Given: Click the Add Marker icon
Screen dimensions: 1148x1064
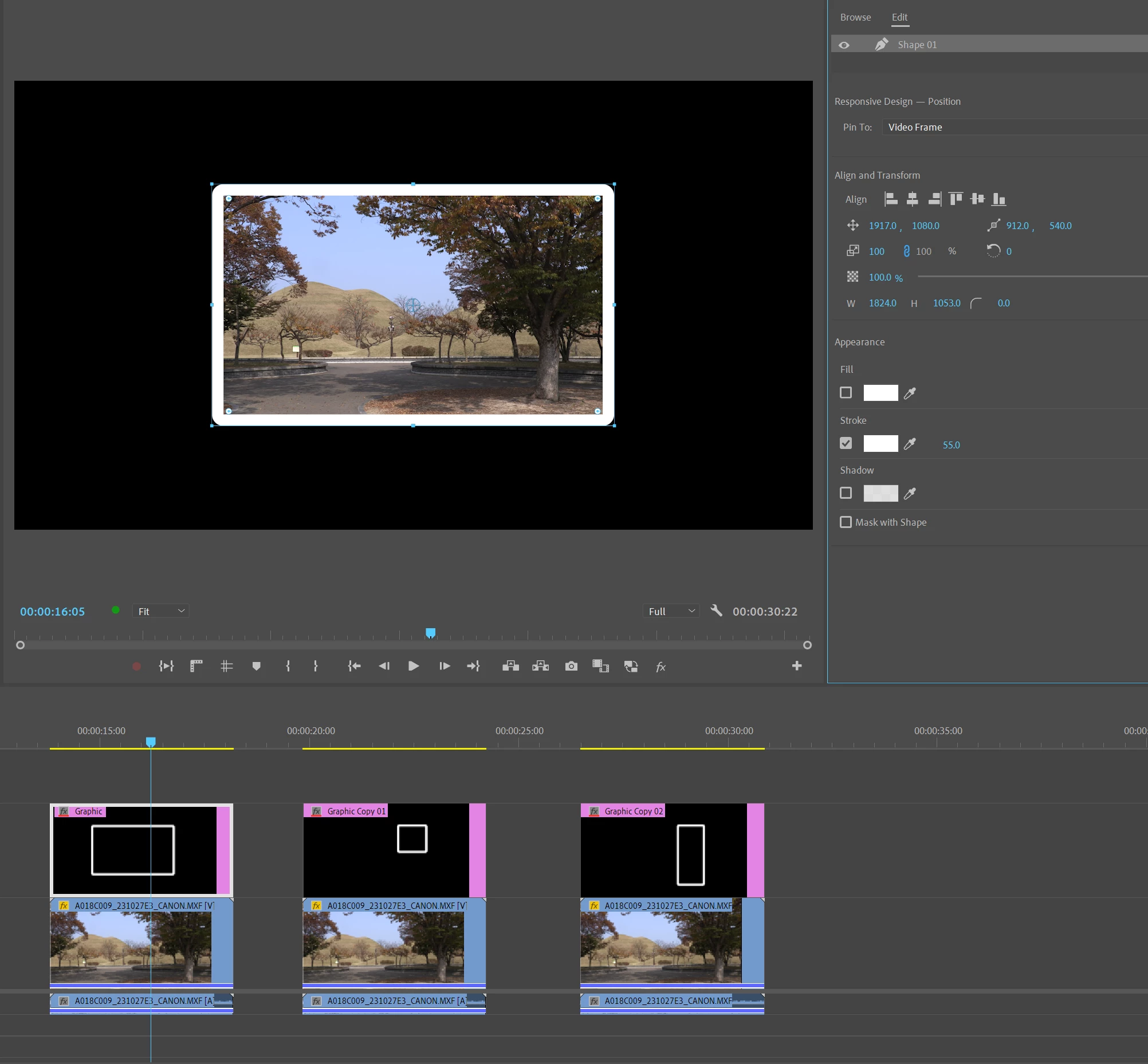Looking at the screenshot, I should tap(256, 666).
